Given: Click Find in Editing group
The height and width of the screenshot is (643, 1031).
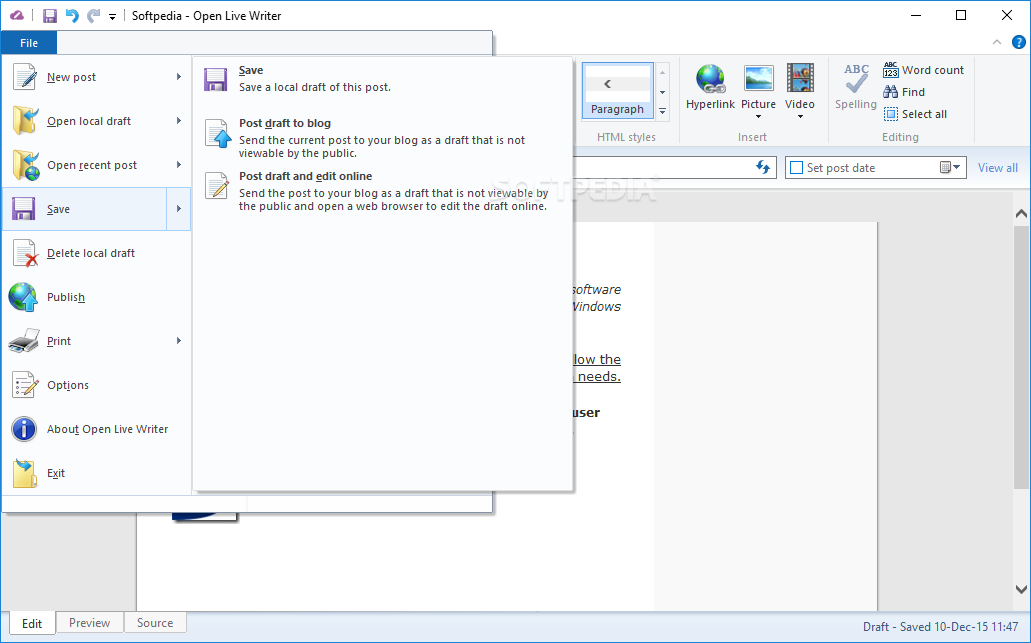Looking at the screenshot, I should (x=904, y=92).
